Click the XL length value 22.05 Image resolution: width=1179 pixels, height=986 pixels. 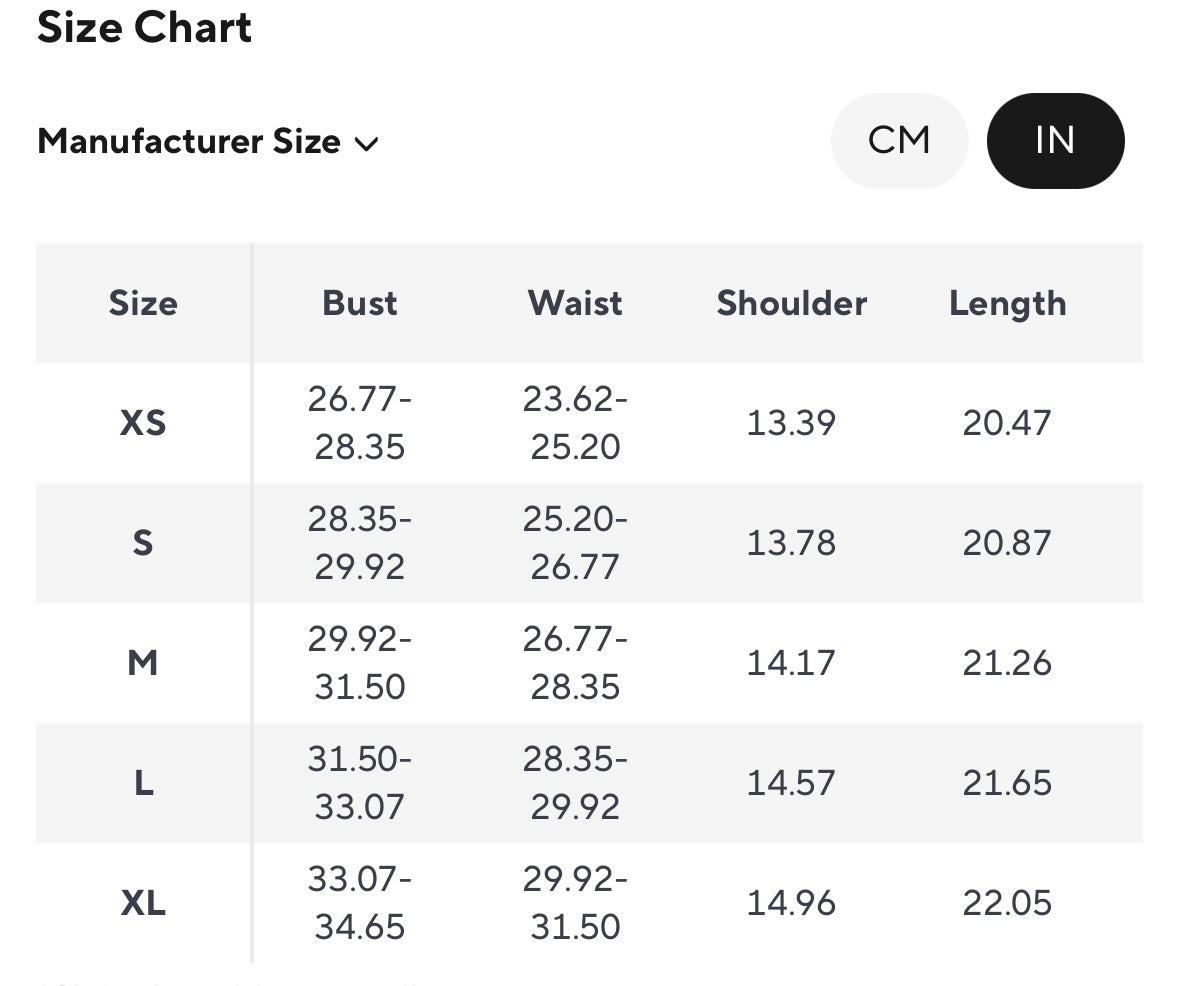click(x=1007, y=903)
